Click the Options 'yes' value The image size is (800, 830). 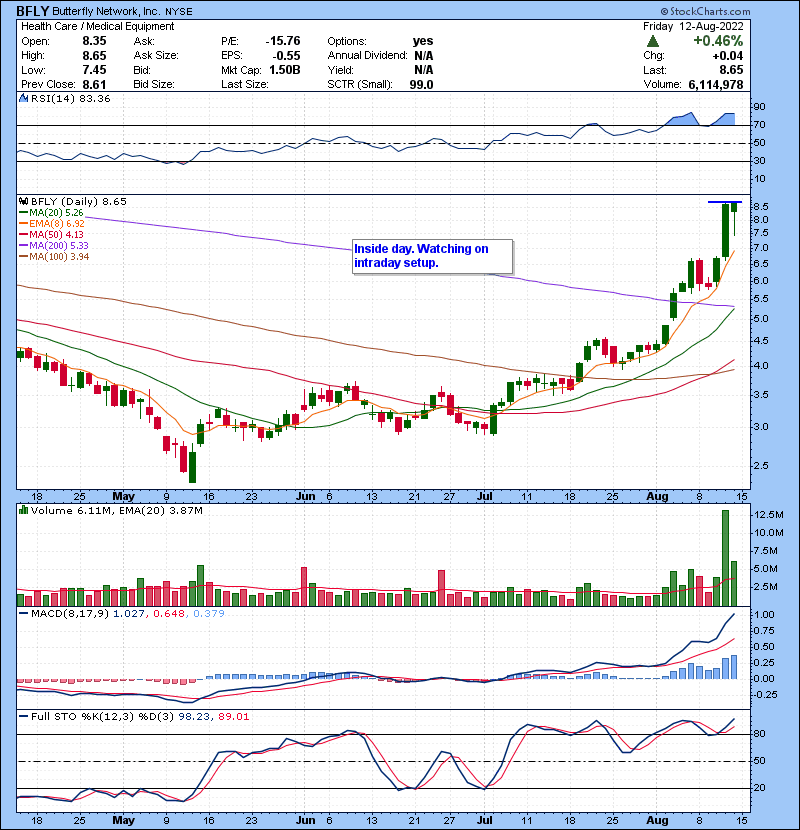pos(423,41)
